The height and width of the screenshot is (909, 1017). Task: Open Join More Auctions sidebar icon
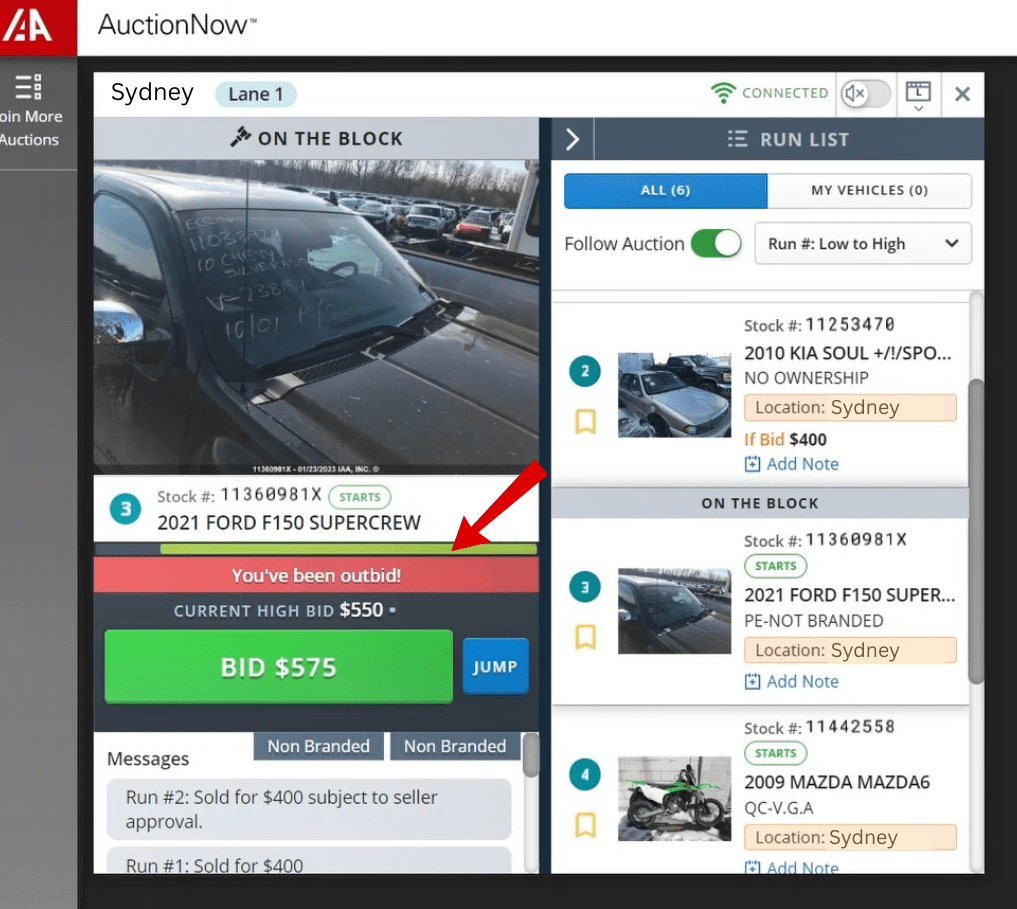click(30, 87)
